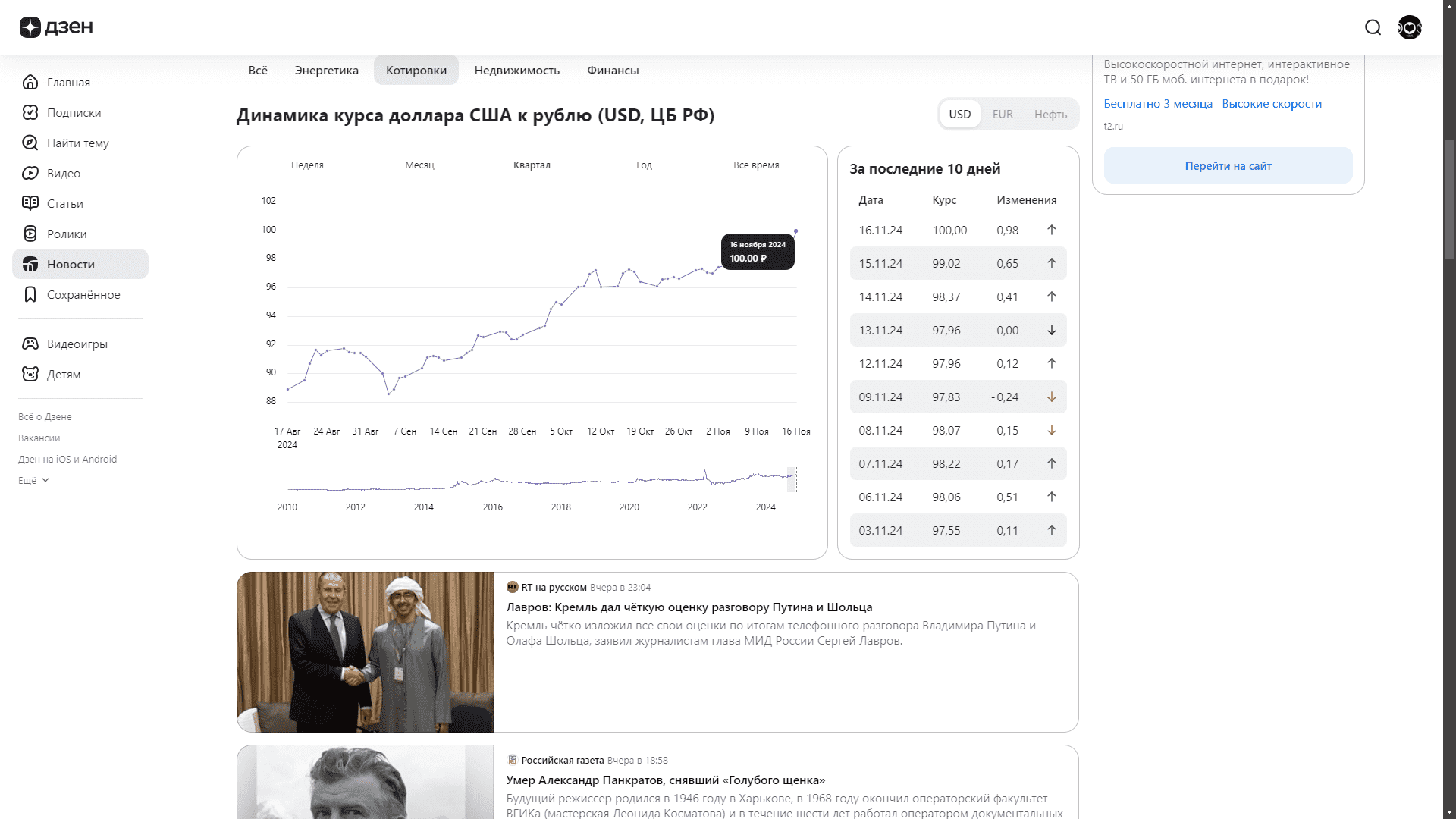Screen dimensions: 1456x819
Task: Select the Неделя chart period
Action: [307, 165]
